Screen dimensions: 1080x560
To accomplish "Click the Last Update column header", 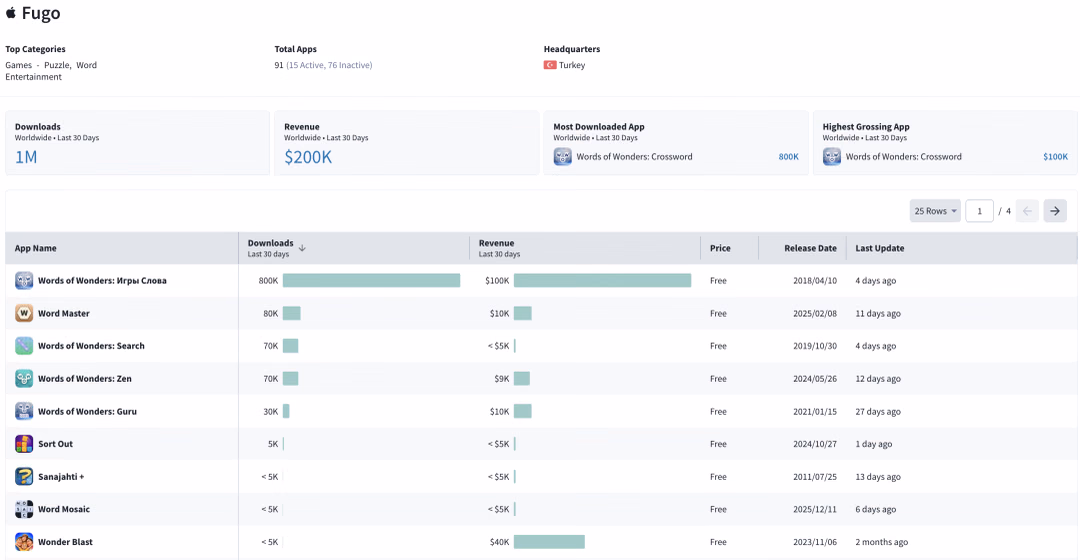I will click(x=880, y=248).
